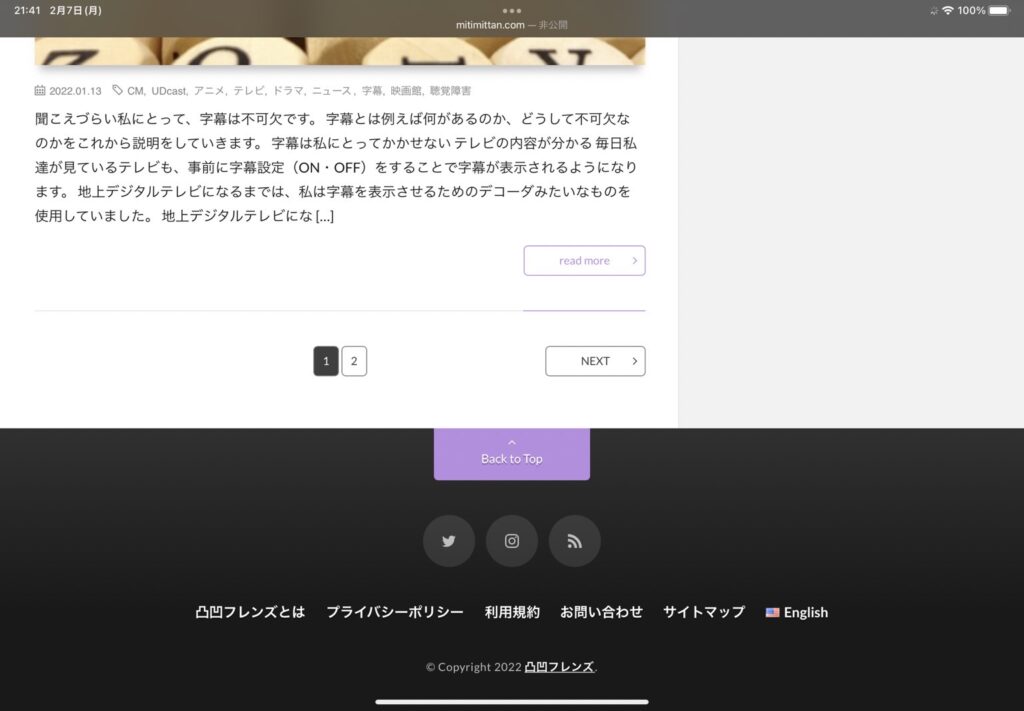Open the アニメ tag link
Viewport: 1024px width, 711px height.
(x=209, y=91)
